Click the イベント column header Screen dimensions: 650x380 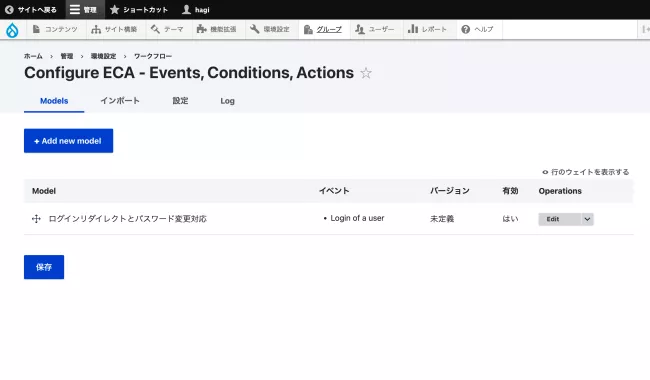(x=334, y=191)
